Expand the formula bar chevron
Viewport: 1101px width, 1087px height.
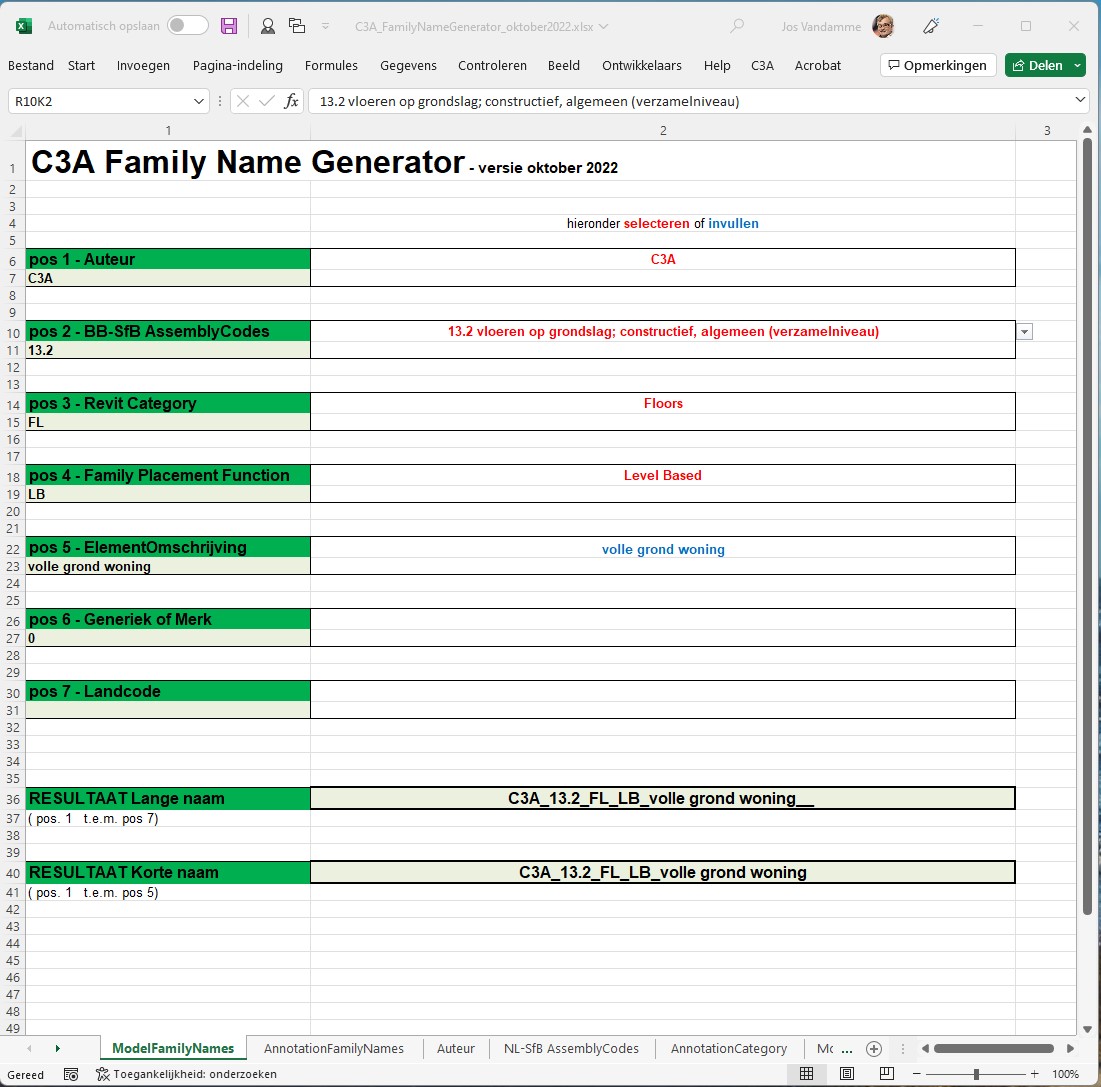(x=1079, y=100)
